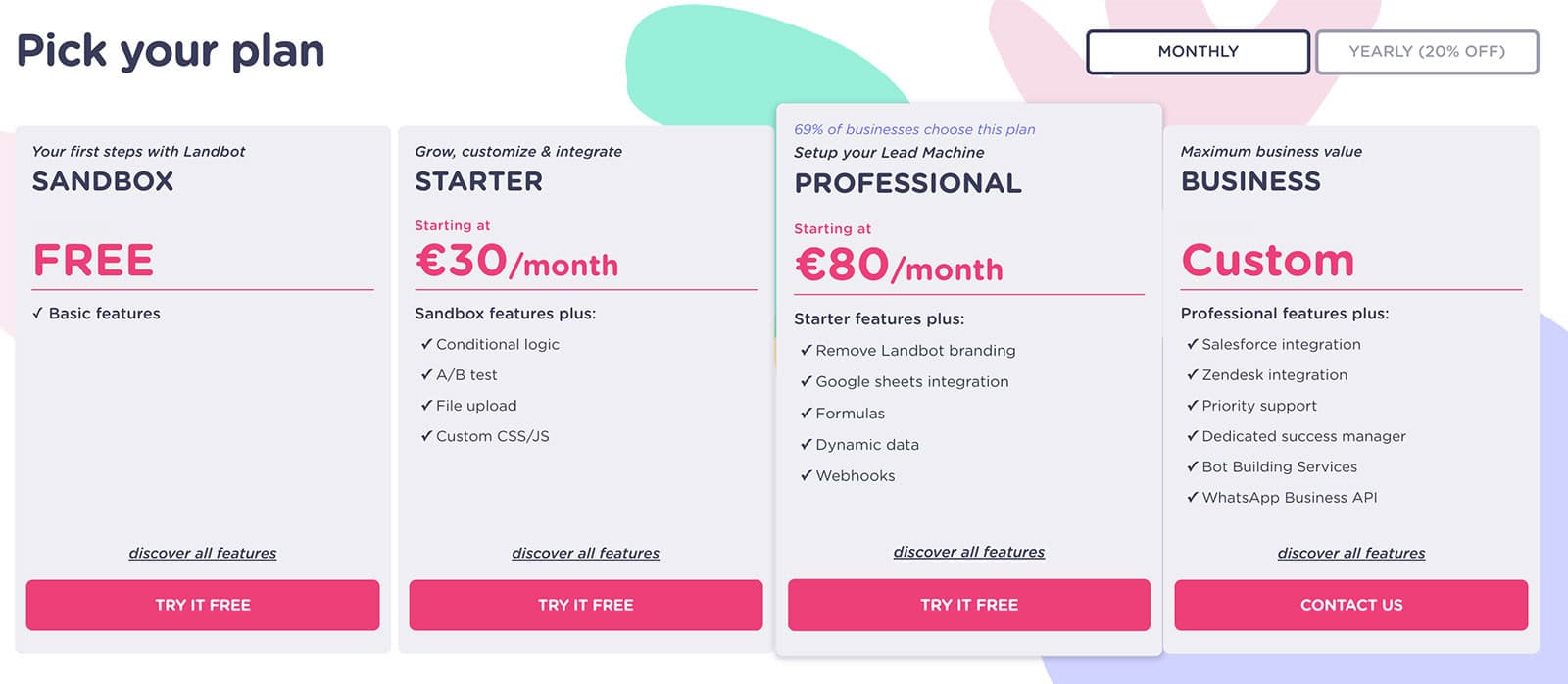Click the CONTACT US button

pyautogui.click(x=1351, y=605)
